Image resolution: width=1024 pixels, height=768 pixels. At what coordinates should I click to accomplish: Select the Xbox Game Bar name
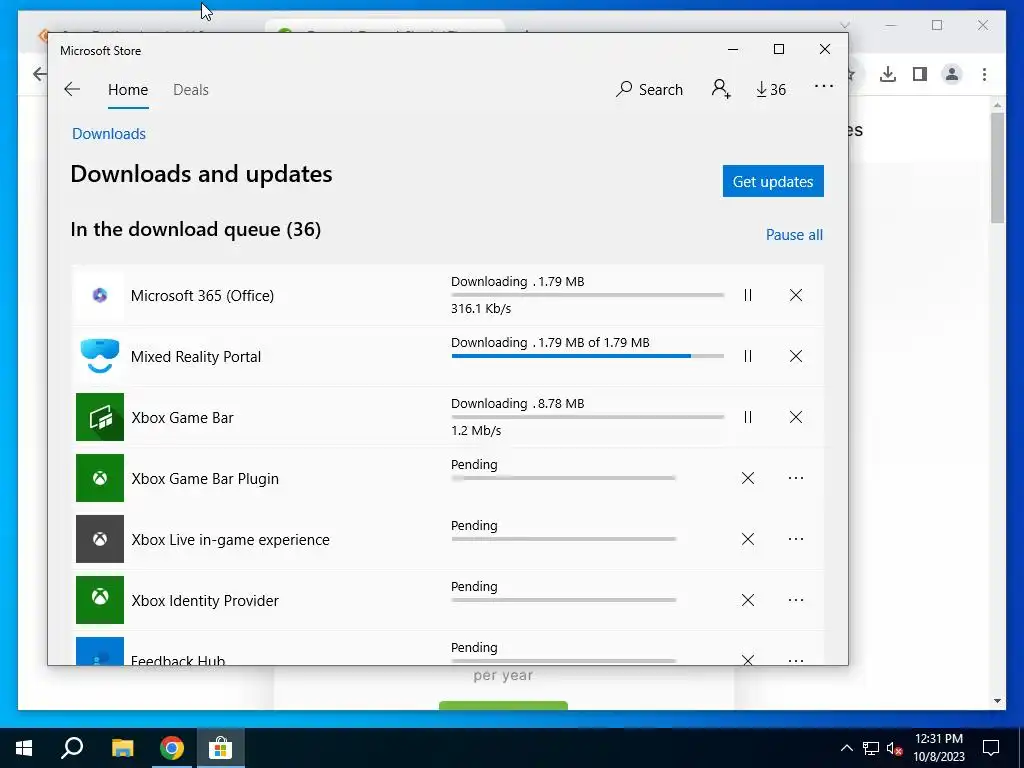182,417
